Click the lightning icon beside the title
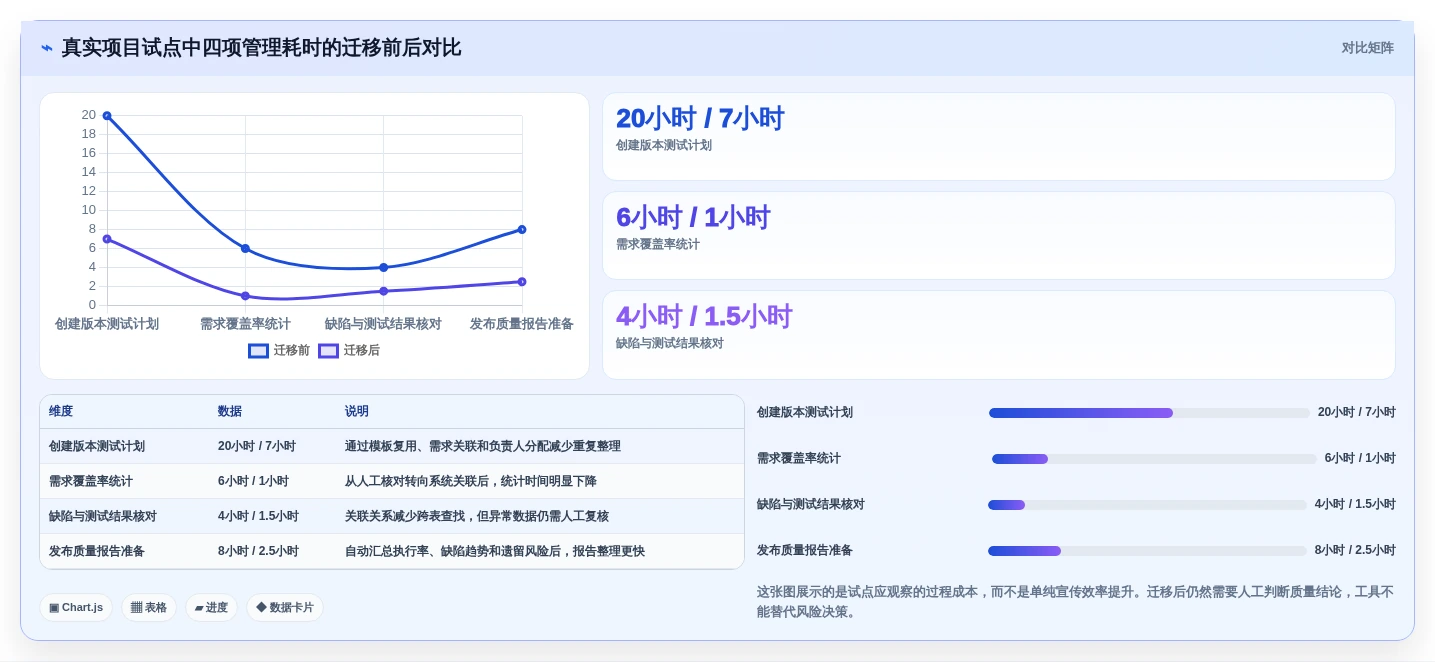This screenshot has width=1435, height=662. coord(47,48)
